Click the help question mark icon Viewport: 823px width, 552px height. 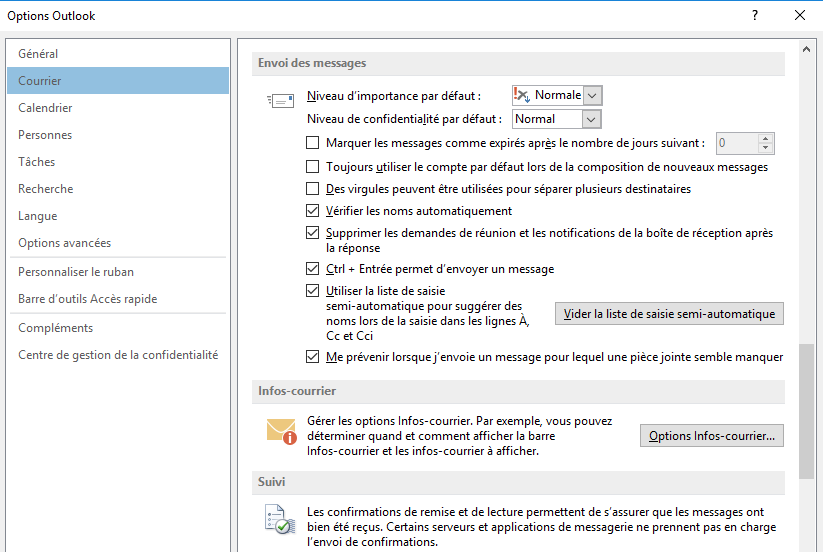[755, 15]
